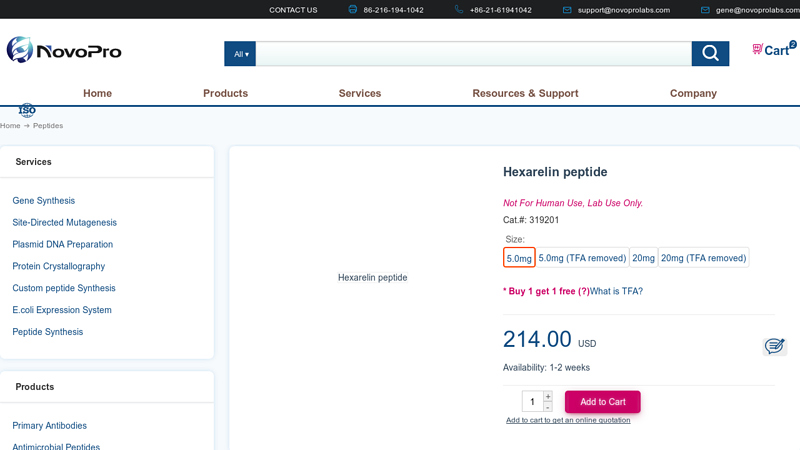Image resolution: width=800 pixels, height=450 pixels.
Task: Click the search magnifier icon button
Action: (710, 54)
